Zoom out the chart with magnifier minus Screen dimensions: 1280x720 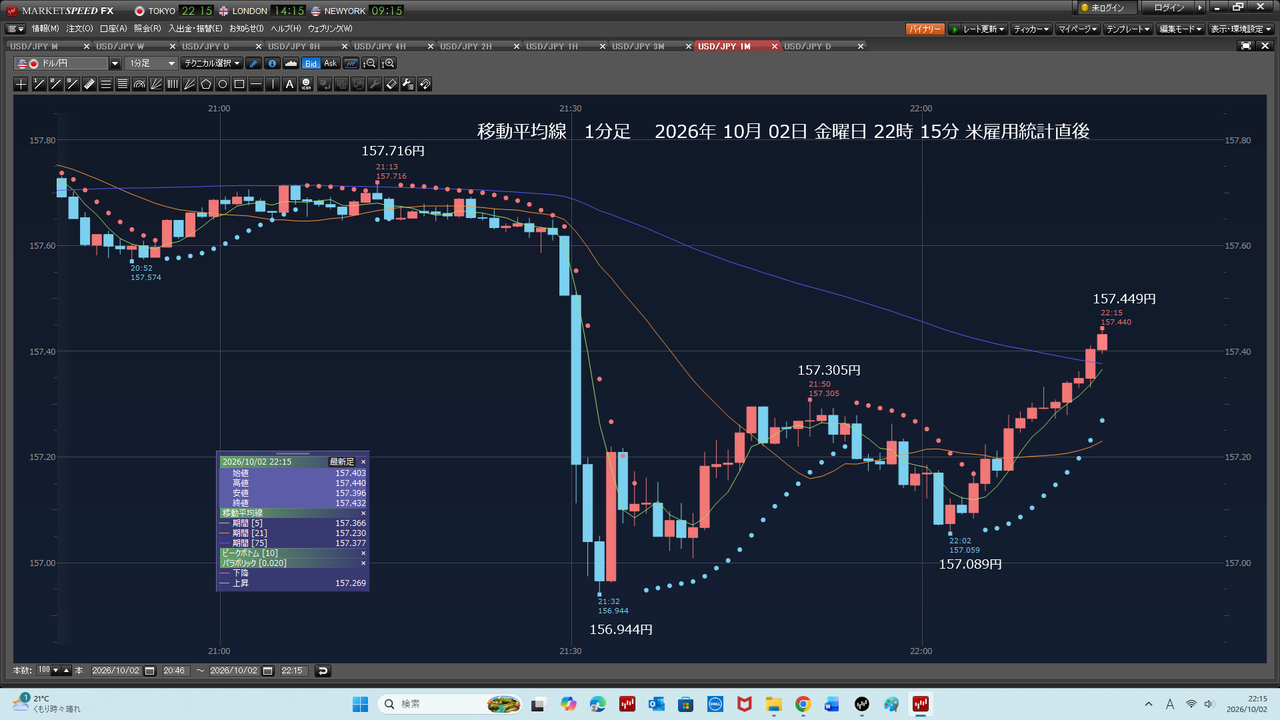(x=370, y=63)
